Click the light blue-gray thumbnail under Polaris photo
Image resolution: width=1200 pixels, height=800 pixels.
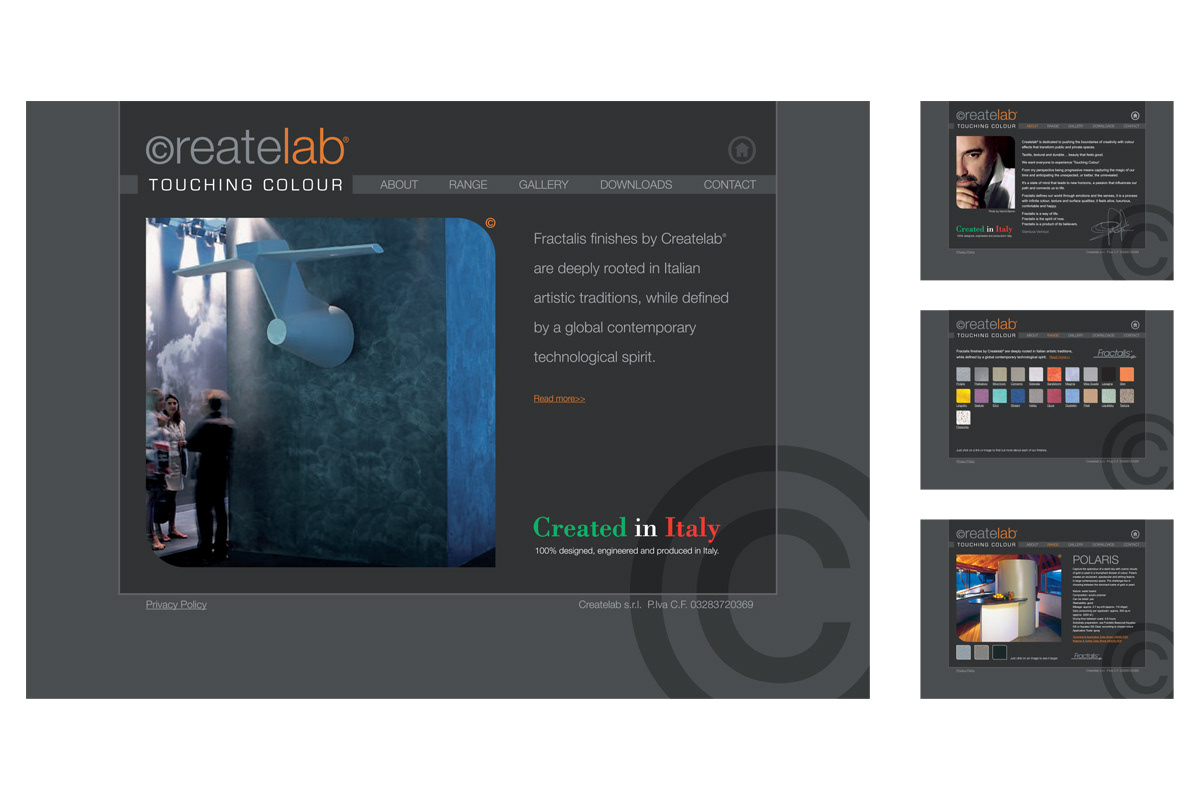(963, 652)
